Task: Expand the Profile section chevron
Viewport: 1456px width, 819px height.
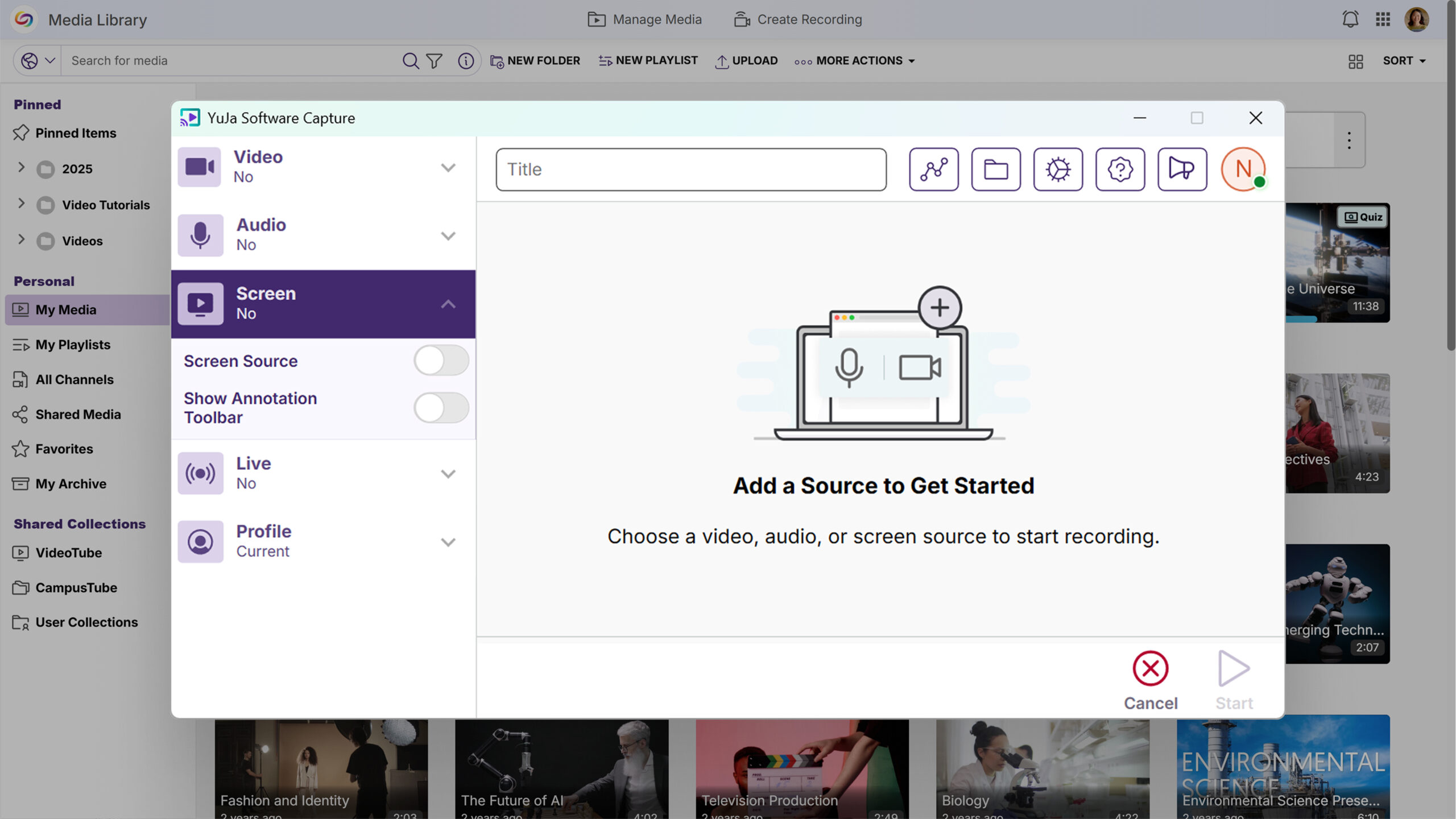Action: click(x=448, y=542)
